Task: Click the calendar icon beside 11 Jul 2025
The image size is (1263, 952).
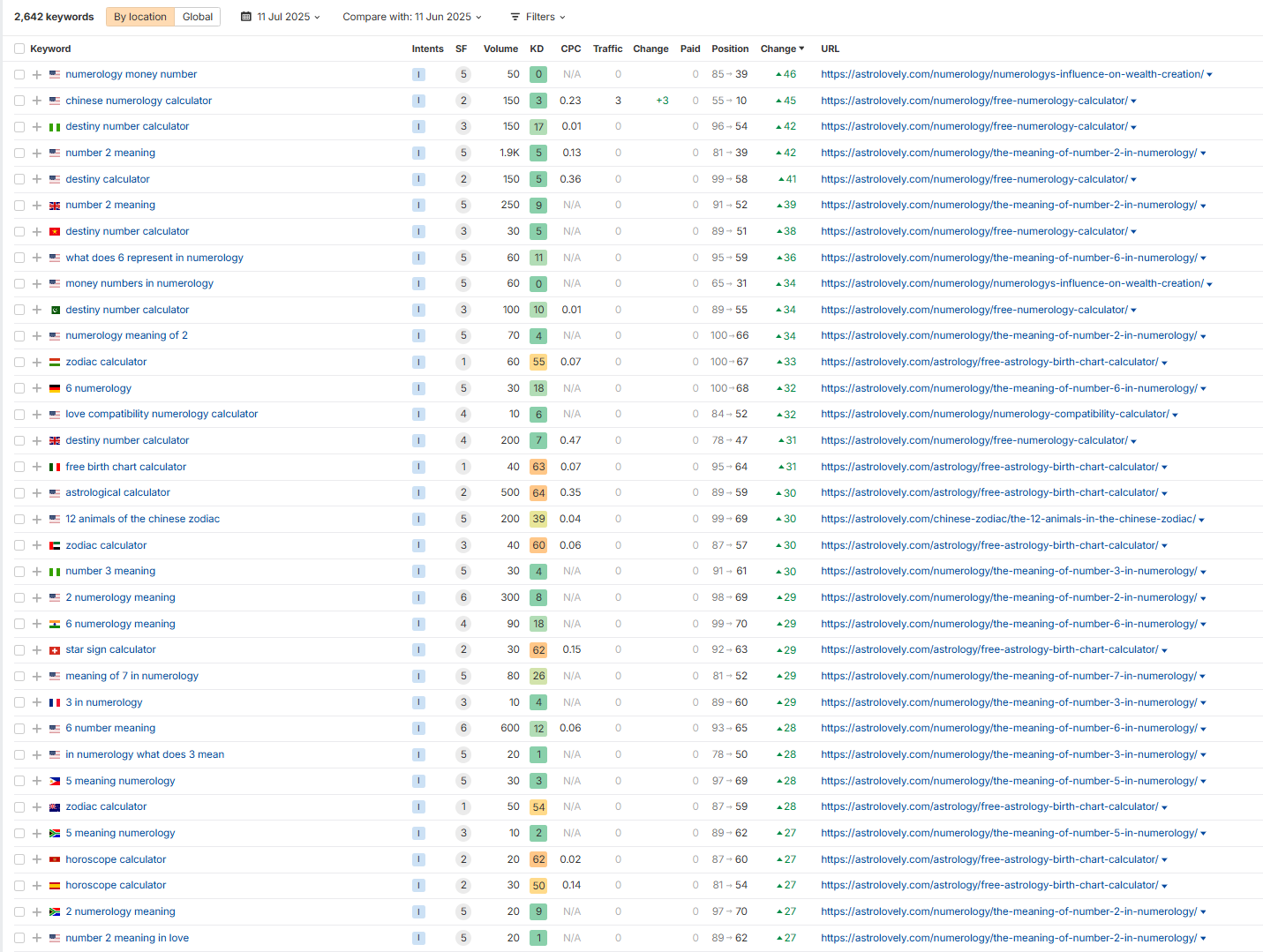Action: coord(246,17)
